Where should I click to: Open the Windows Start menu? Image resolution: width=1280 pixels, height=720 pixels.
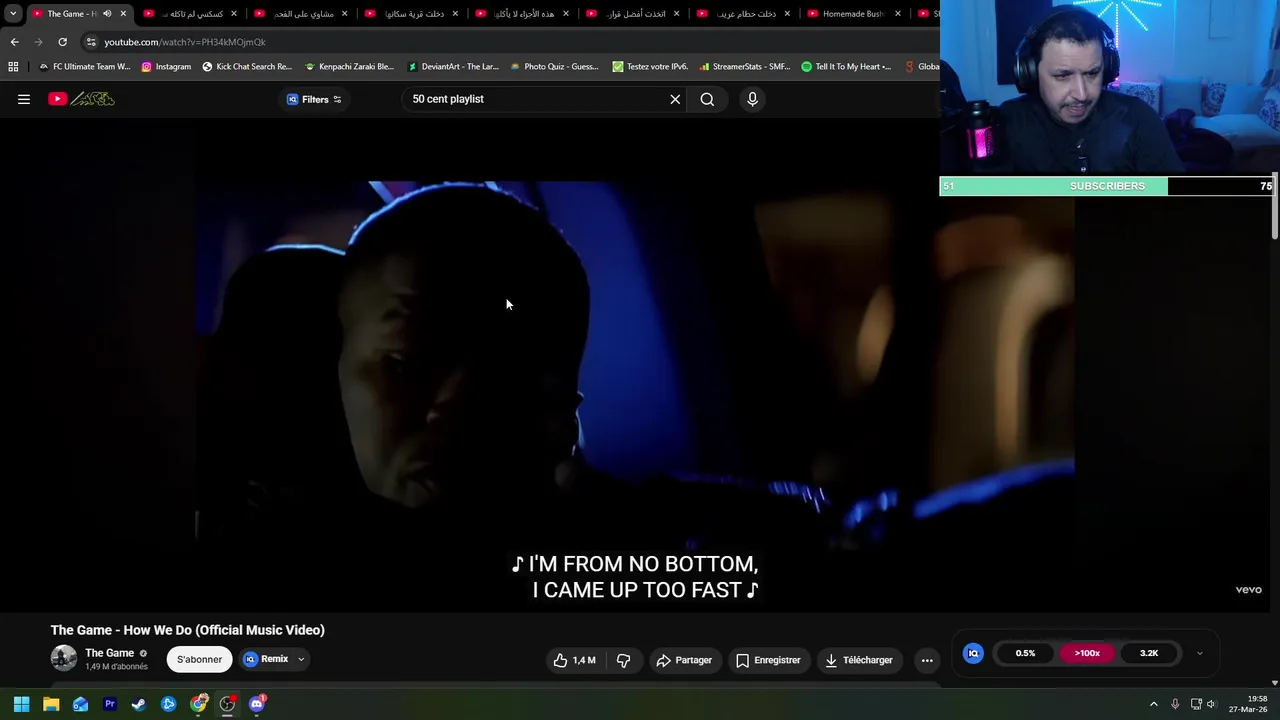point(21,704)
